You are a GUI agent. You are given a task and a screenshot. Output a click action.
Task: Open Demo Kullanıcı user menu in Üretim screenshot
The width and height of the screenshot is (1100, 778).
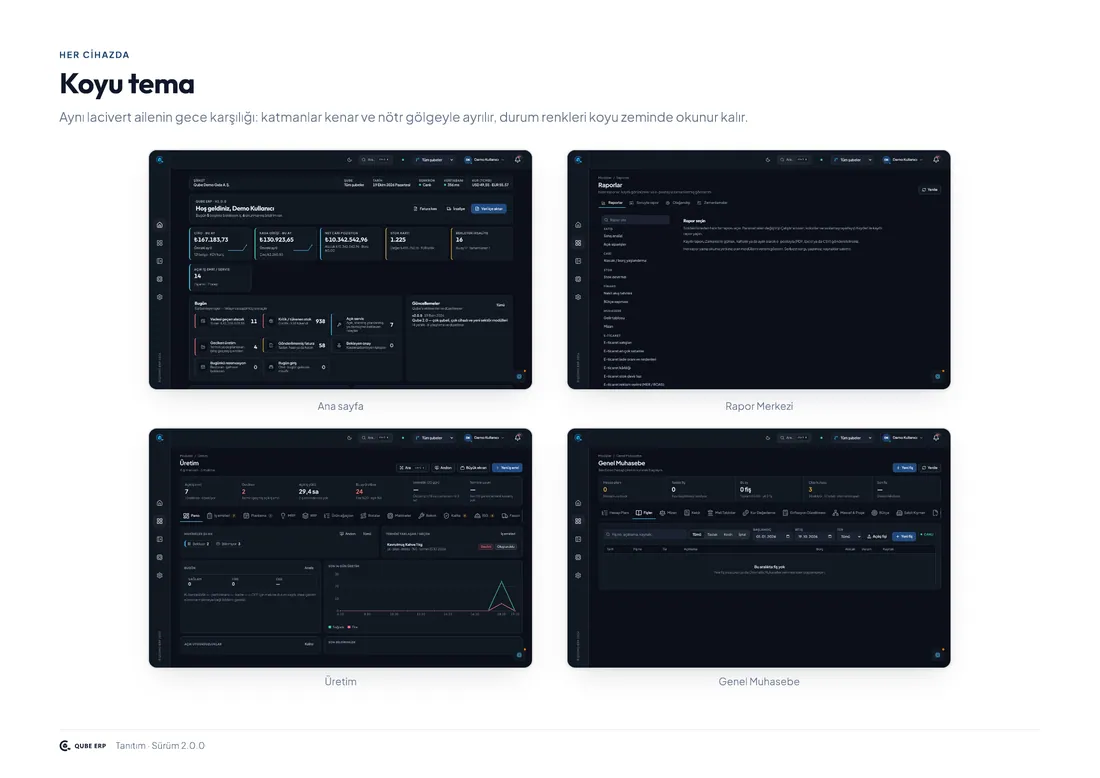click(x=485, y=438)
